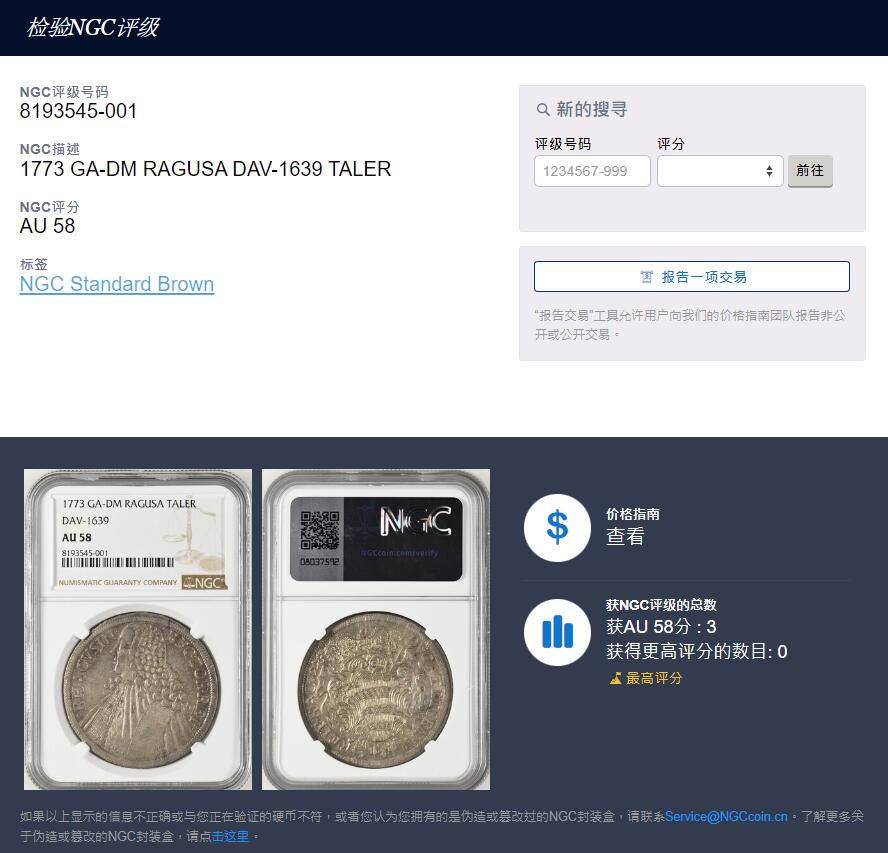Open the Service@NGCcoin.cn email link
This screenshot has width=888, height=853.
(726, 816)
